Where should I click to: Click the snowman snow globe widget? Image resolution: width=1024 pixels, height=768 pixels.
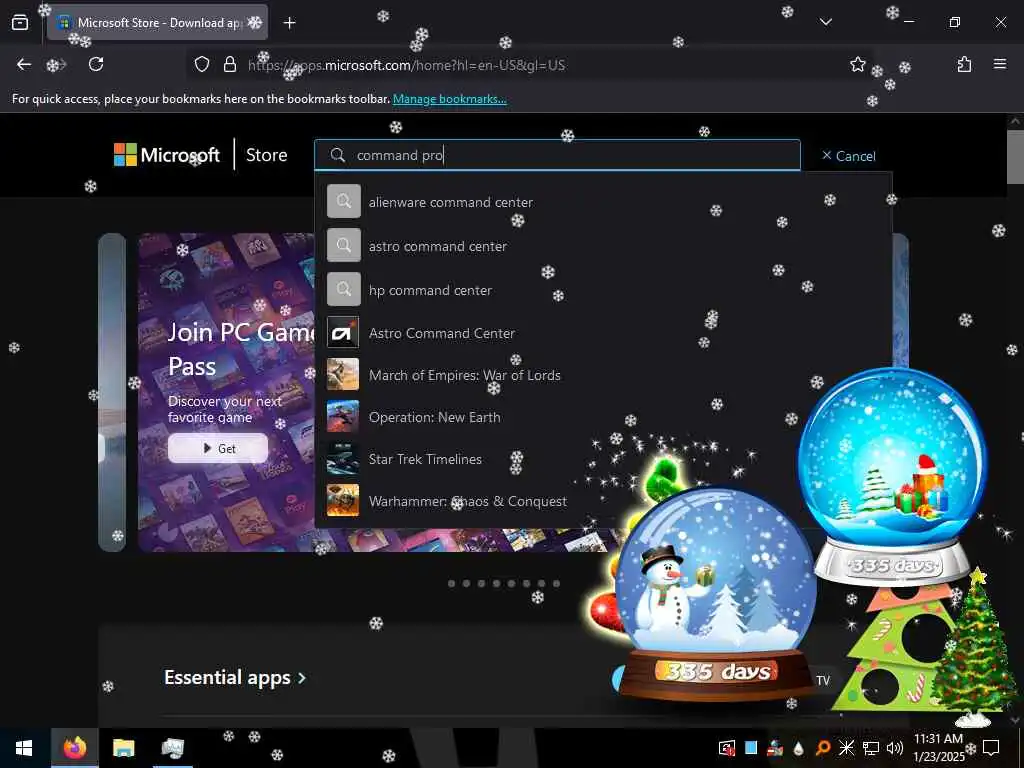(x=714, y=594)
